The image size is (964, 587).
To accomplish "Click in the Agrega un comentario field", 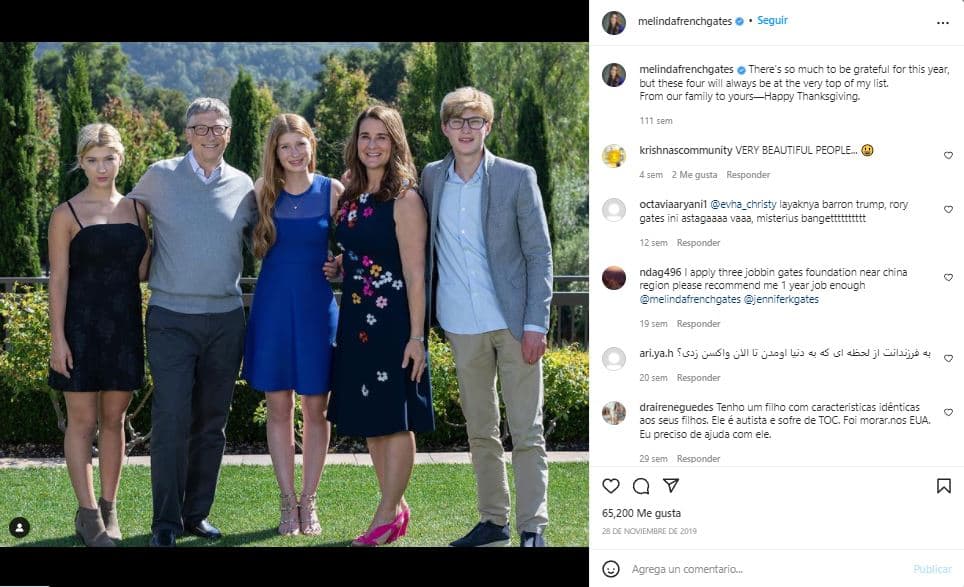I will coord(760,569).
